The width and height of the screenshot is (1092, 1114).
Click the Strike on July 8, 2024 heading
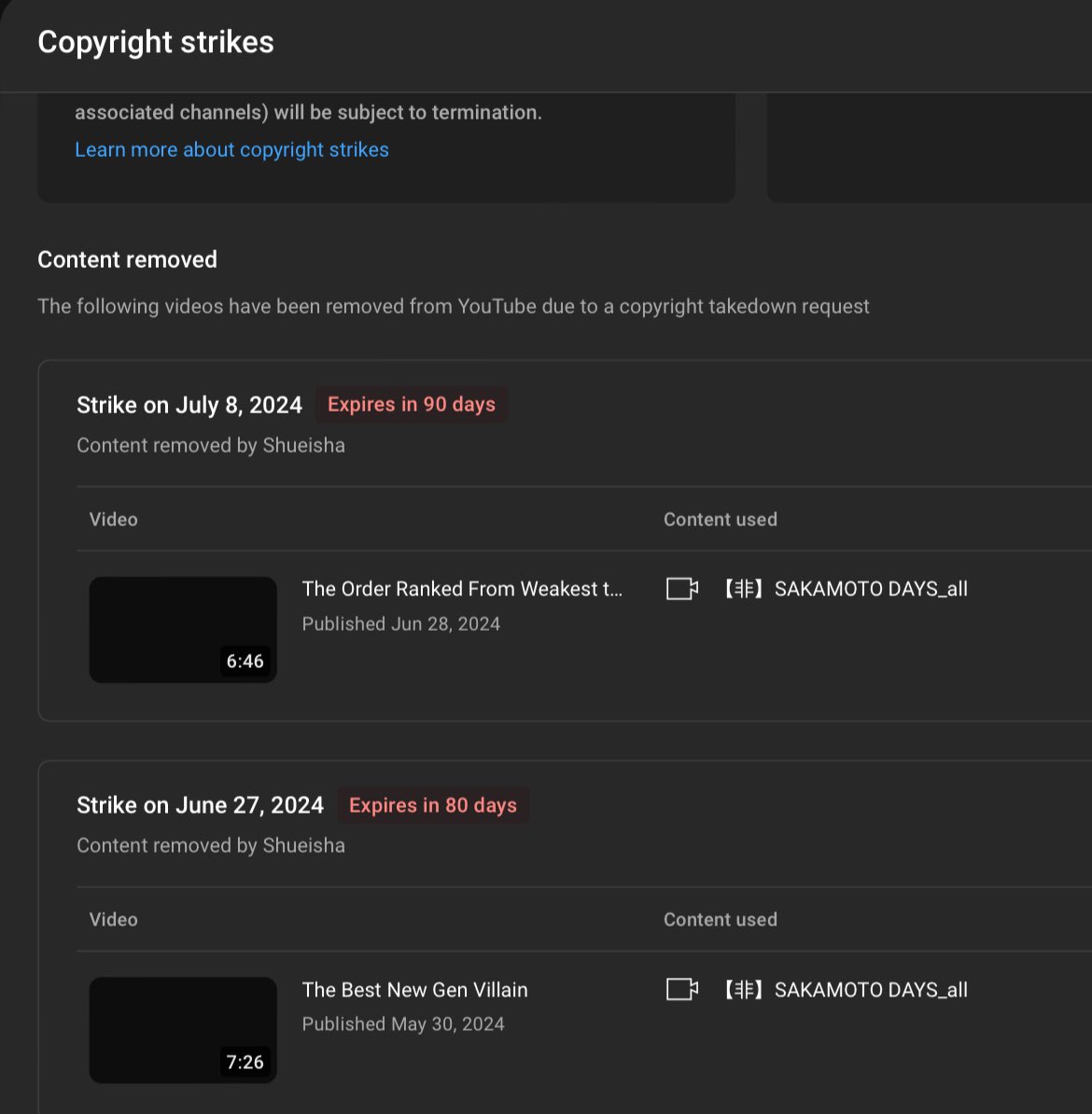(189, 404)
